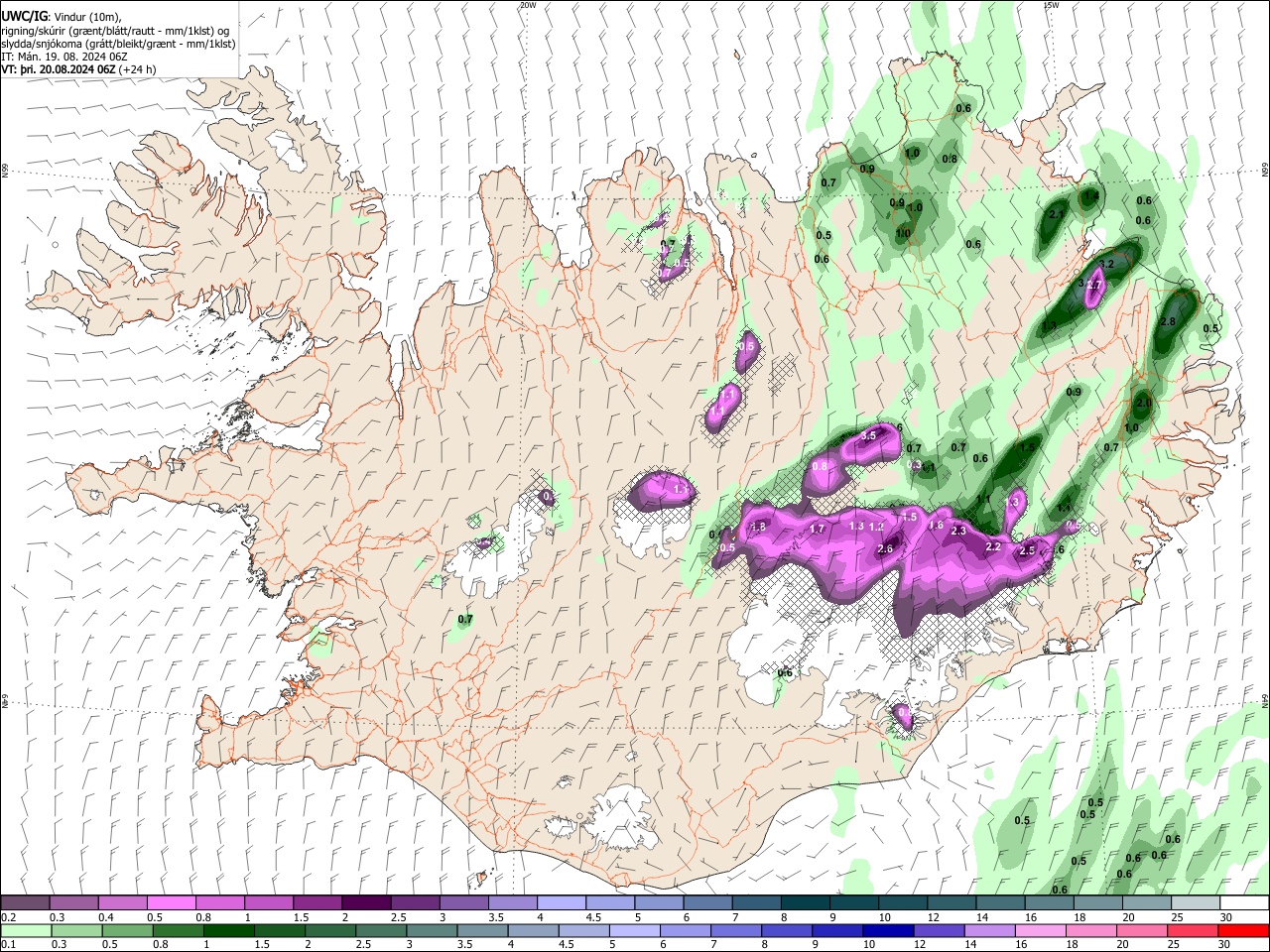Viewport: 1270px width, 952px height.
Task: Click the 'UWC/IG: Vindur (10m)' title line
Action: click(x=62, y=16)
